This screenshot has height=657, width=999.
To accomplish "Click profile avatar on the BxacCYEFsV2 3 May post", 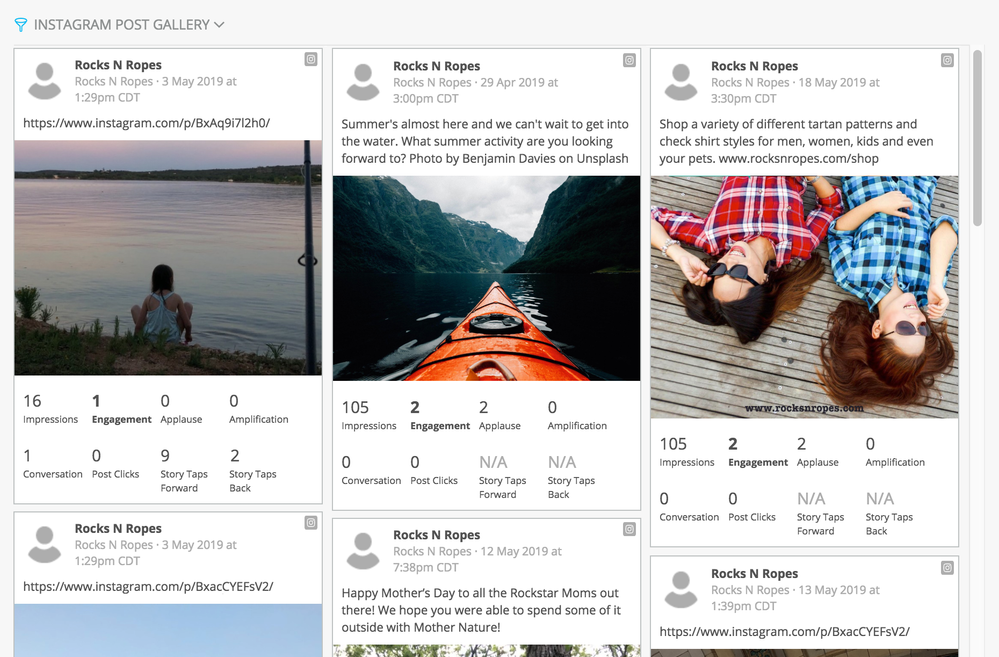I will point(45,545).
